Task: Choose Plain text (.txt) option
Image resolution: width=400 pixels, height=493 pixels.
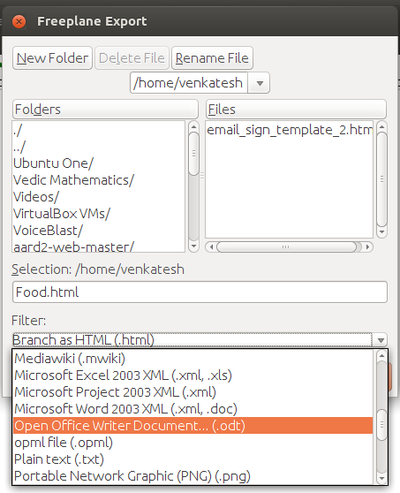Action: (x=193, y=459)
